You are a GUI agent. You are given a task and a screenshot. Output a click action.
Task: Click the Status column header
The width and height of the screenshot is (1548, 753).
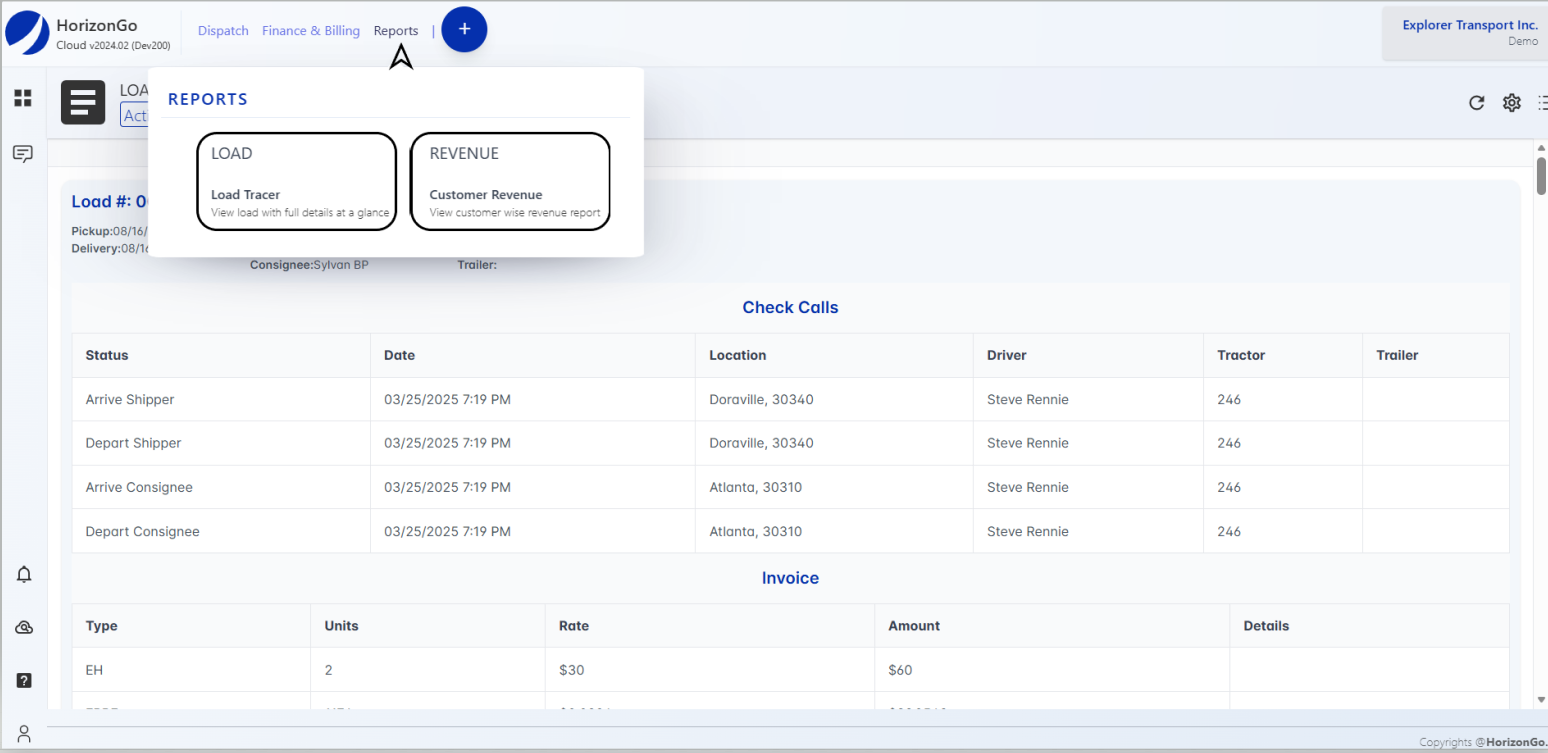[107, 355]
